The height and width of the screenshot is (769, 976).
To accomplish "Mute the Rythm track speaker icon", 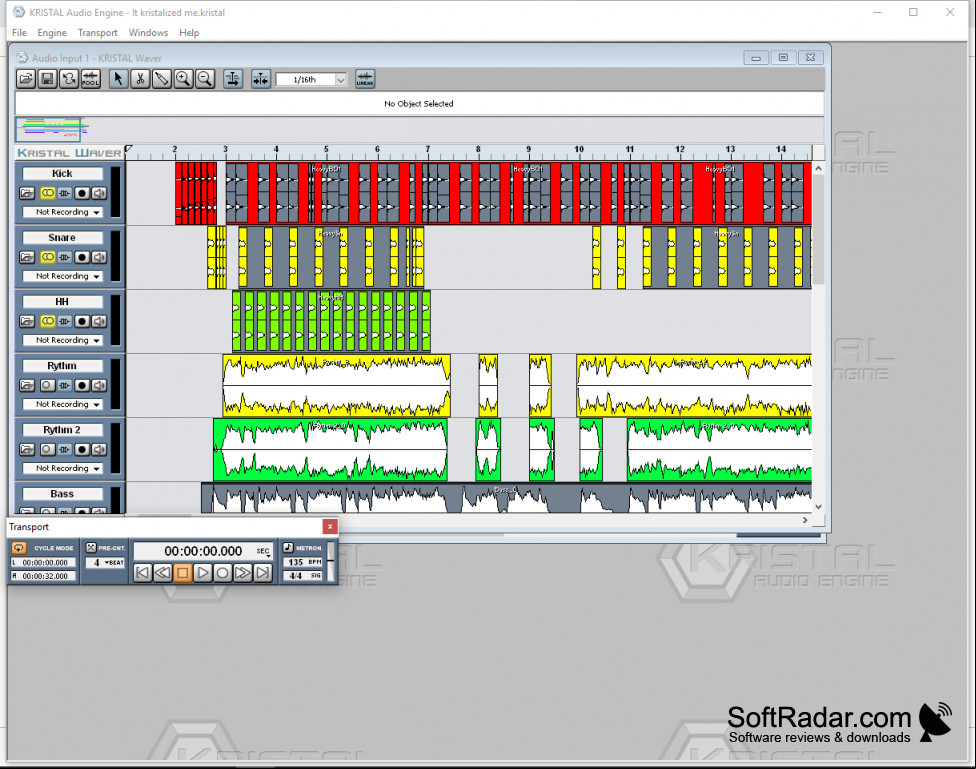I will [x=99, y=385].
